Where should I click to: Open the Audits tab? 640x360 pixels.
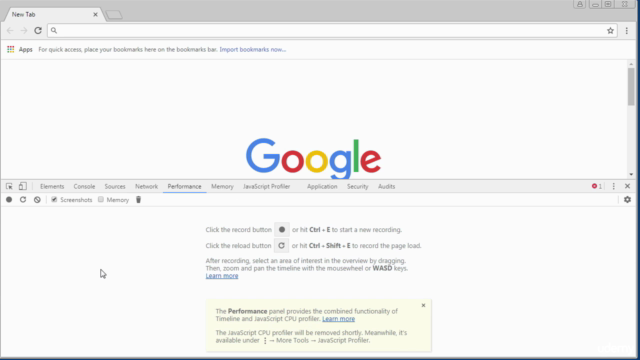386,187
